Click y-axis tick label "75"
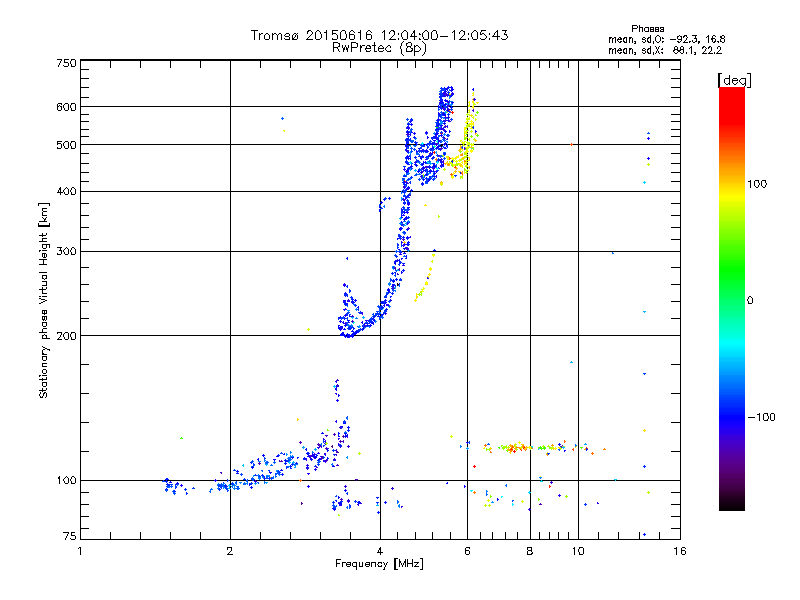800x600 pixels. (70, 536)
